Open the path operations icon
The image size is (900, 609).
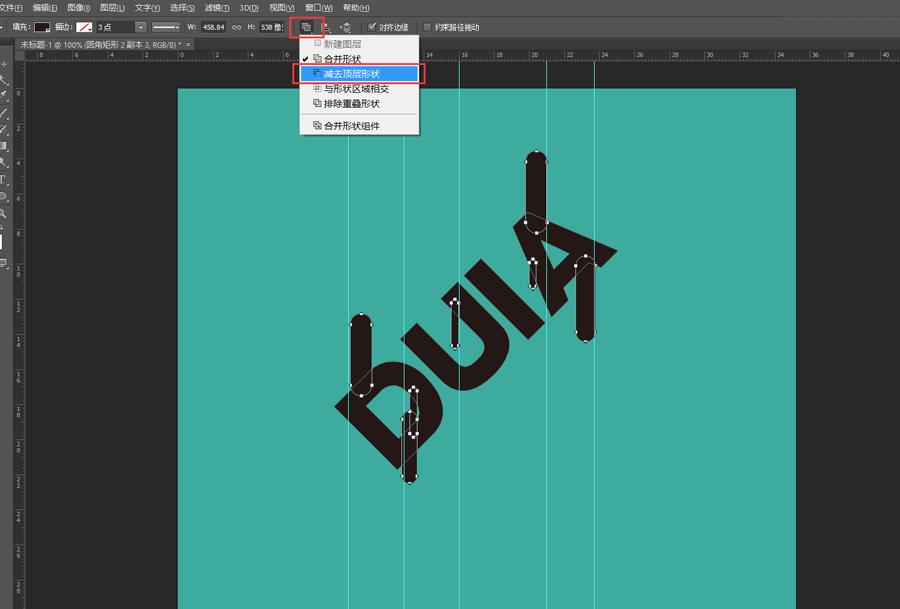coord(307,27)
